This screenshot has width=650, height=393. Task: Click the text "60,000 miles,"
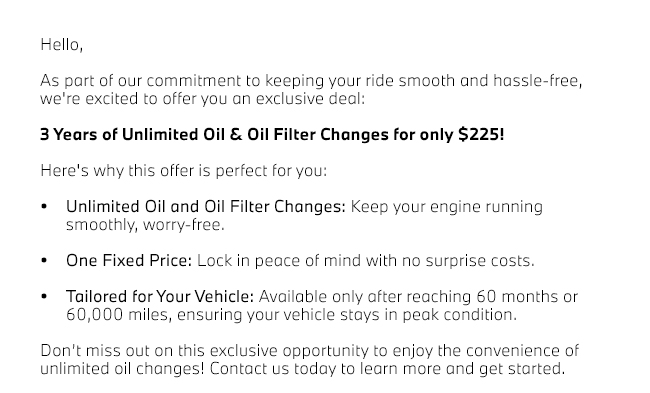point(119,315)
